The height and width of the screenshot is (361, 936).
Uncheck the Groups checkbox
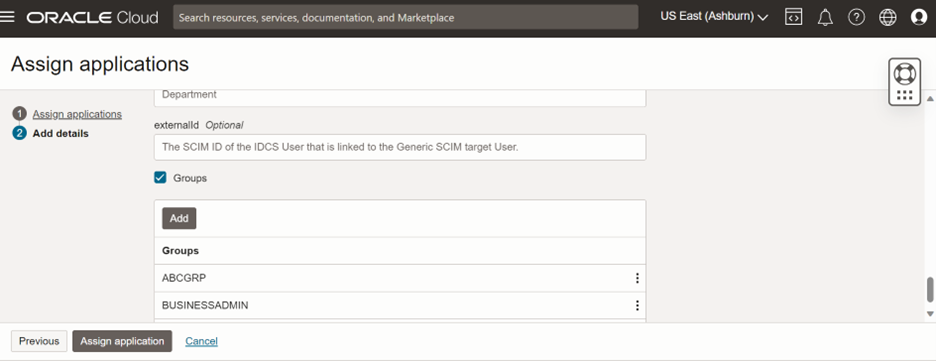(x=160, y=177)
